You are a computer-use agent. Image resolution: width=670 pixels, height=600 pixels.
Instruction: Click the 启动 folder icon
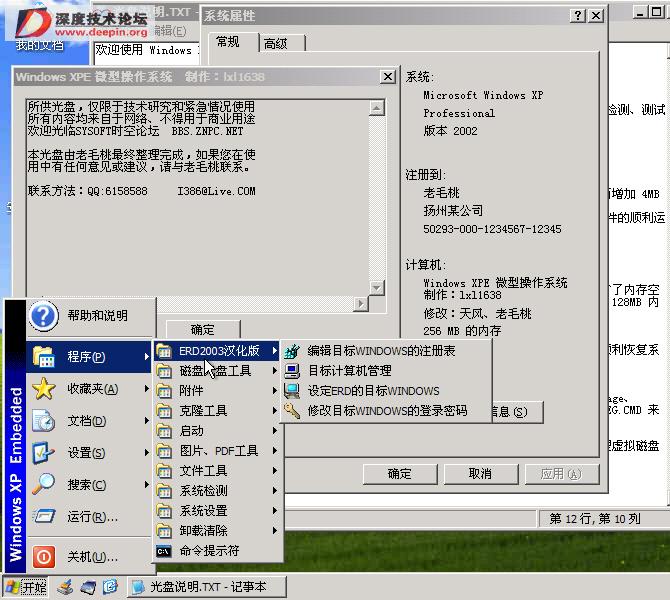point(164,431)
